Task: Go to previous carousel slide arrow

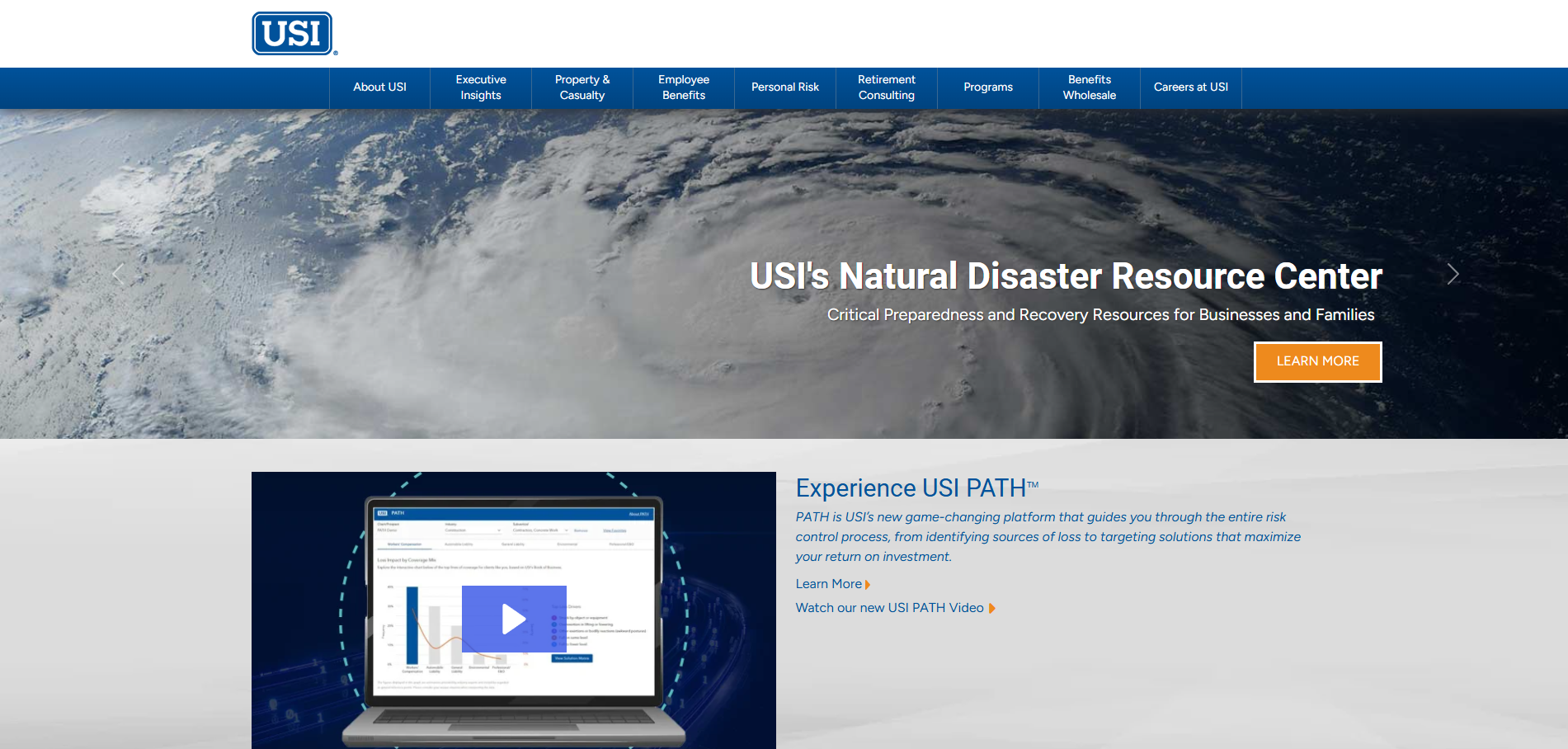Action: pos(118,274)
